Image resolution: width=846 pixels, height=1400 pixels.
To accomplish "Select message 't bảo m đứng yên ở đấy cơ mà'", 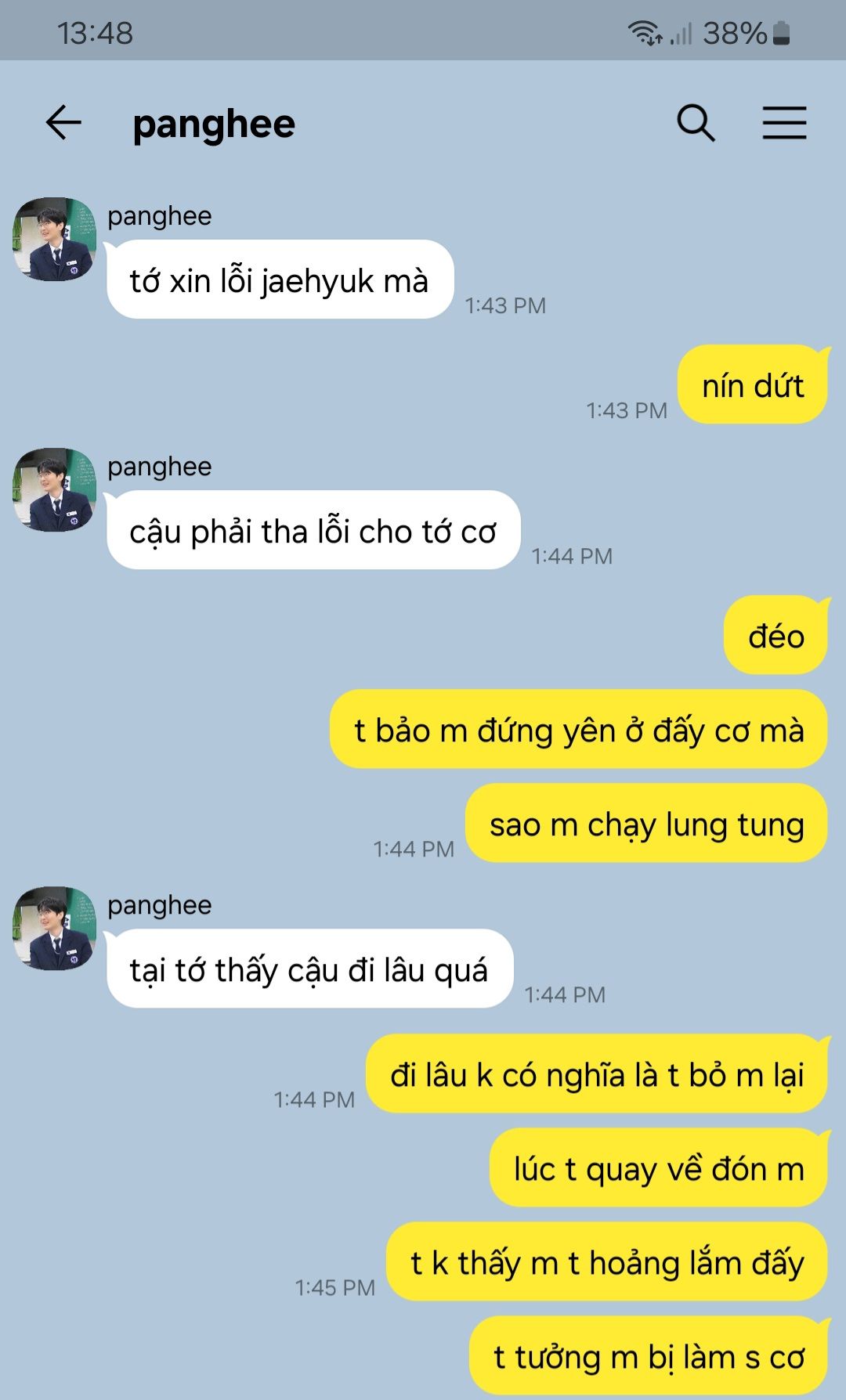I will pos(579,729).
